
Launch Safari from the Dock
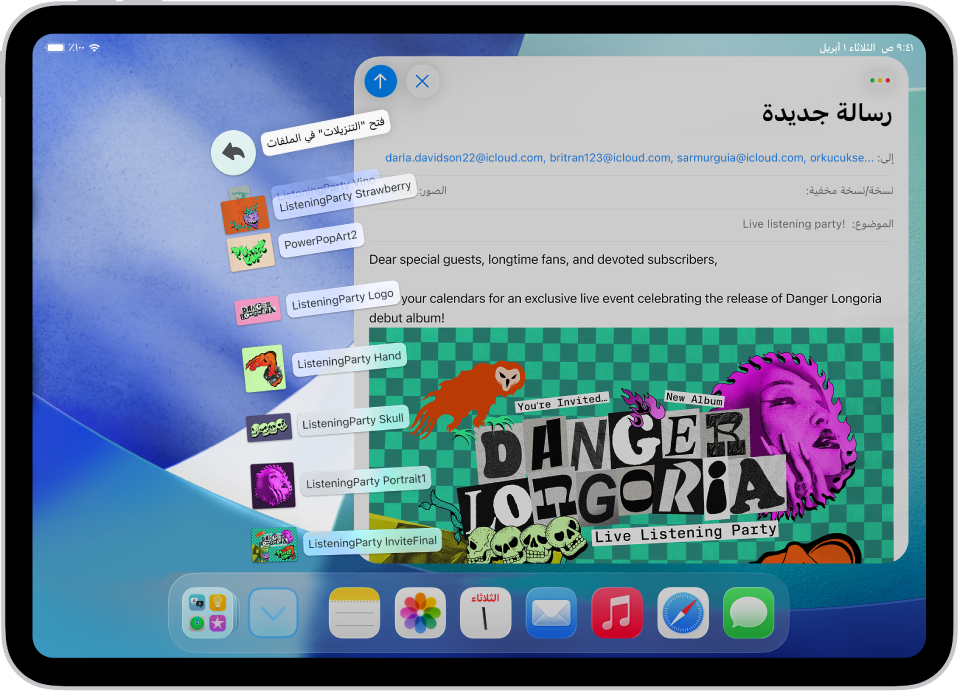682,610
